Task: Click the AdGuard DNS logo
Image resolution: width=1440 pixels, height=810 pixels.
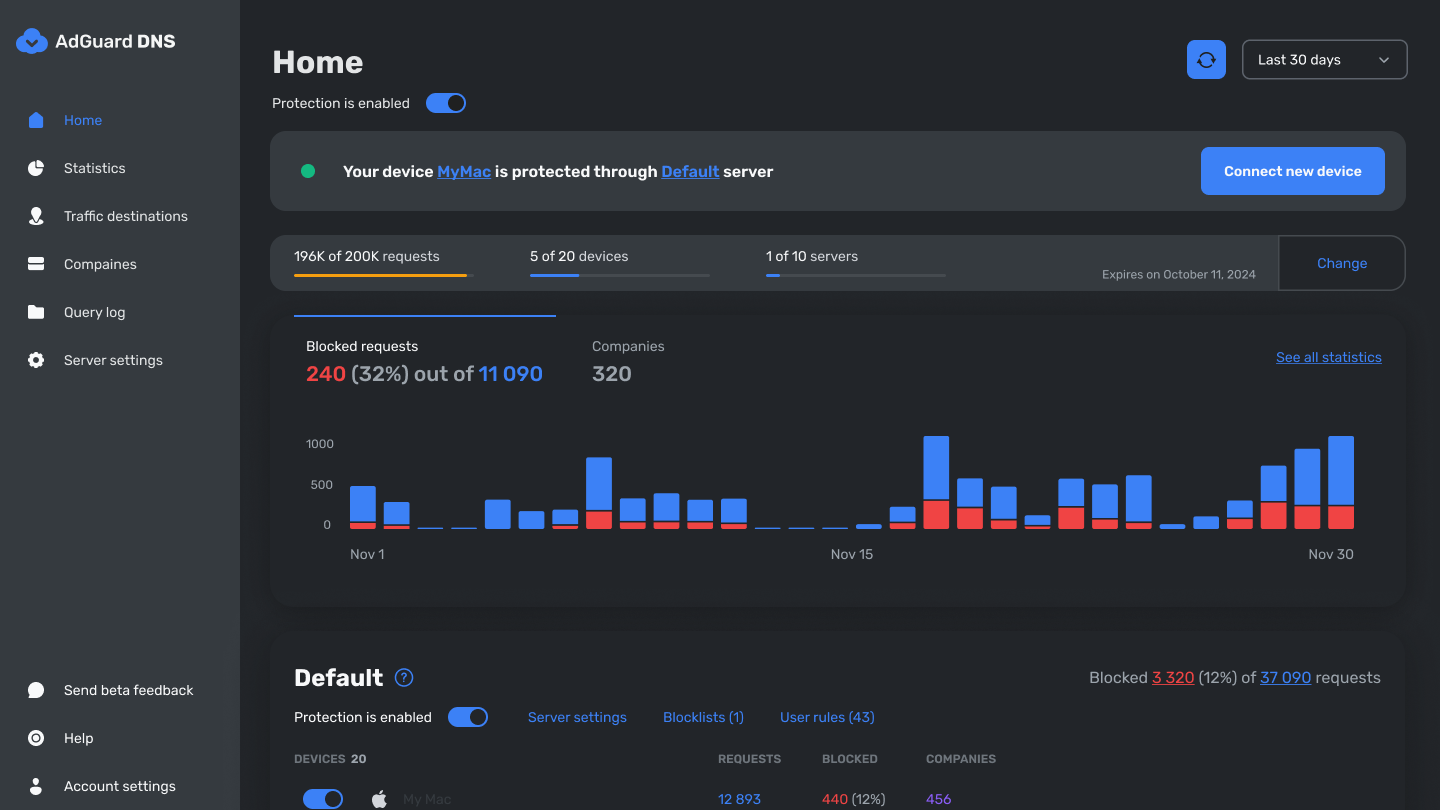Action: click(x=95, y=41)
